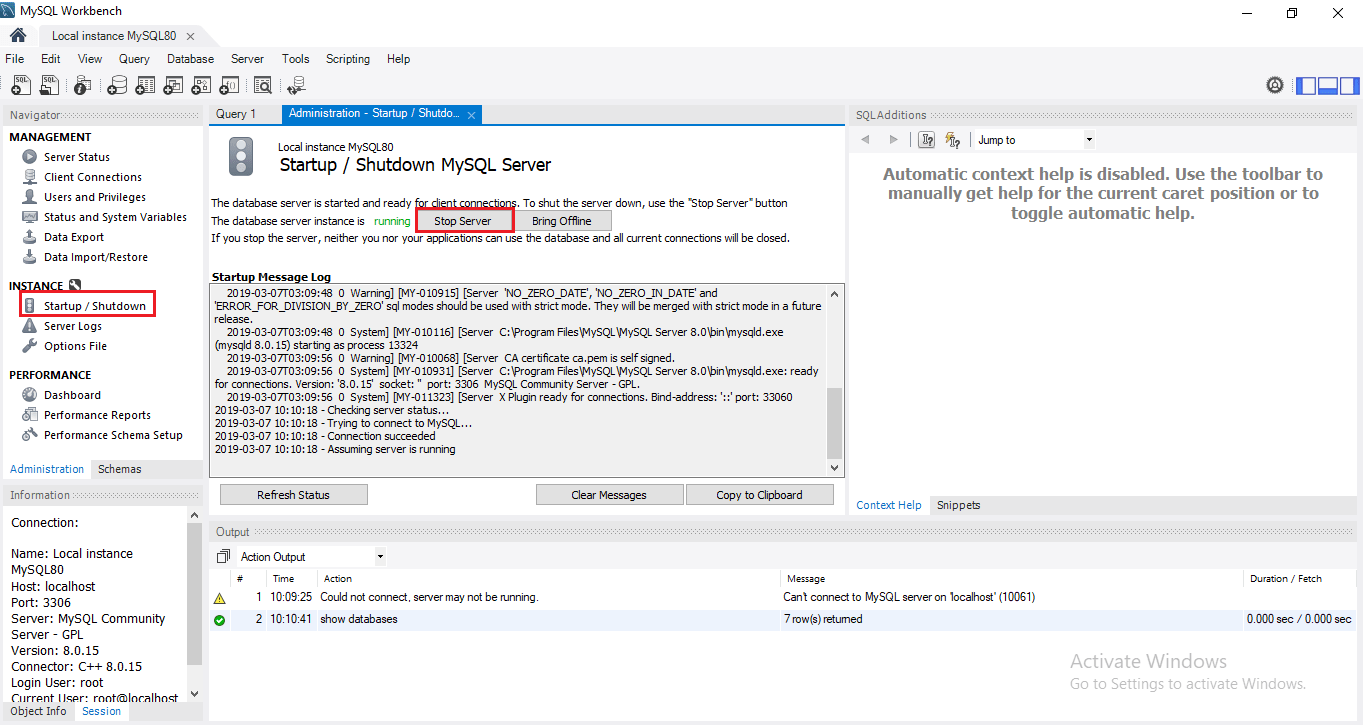Search table data toolbar icon
Viewport: 1363px width, 725px height.
click(262, 85)
